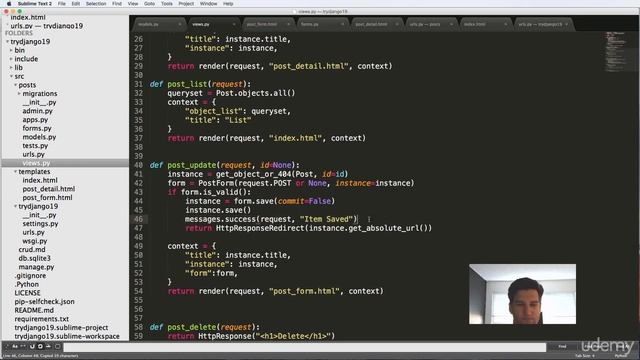Close the post_detail.html tab
Viewport: 640px width, 360px height.
pos(397,24)
